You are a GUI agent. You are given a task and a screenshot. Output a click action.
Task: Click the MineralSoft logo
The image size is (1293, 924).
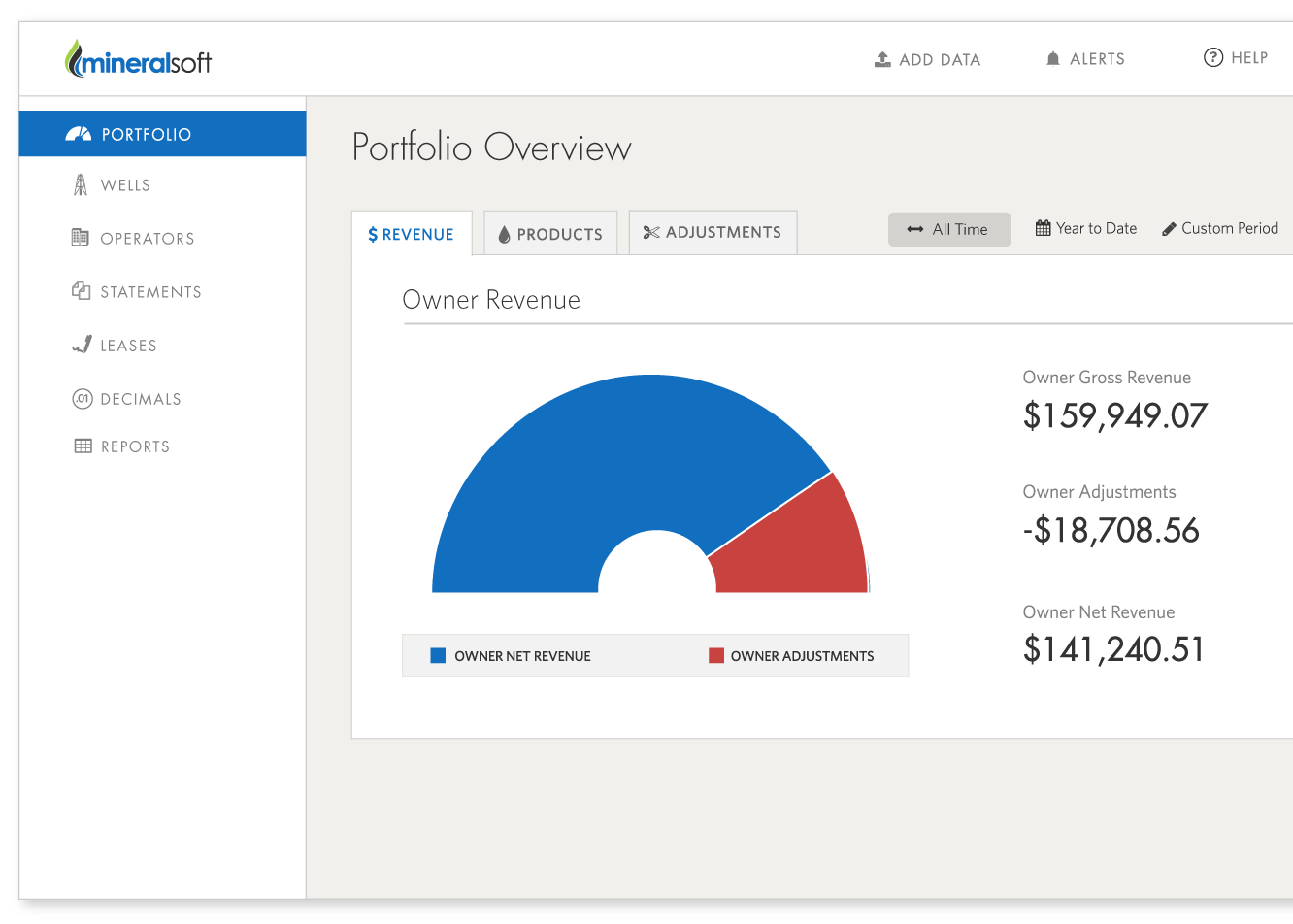(x=138, y=60)
